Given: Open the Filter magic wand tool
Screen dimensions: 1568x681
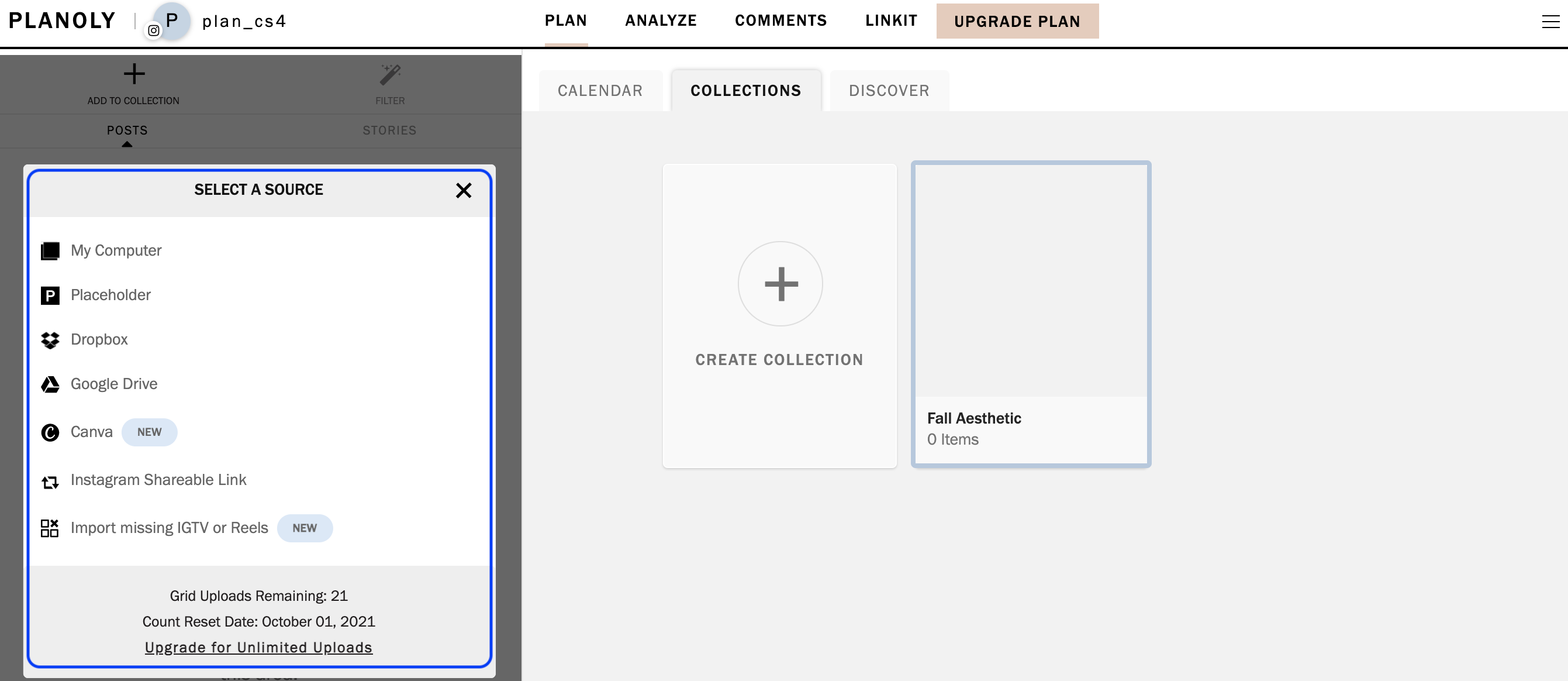Looking at the screenshot, I should 390,75.
